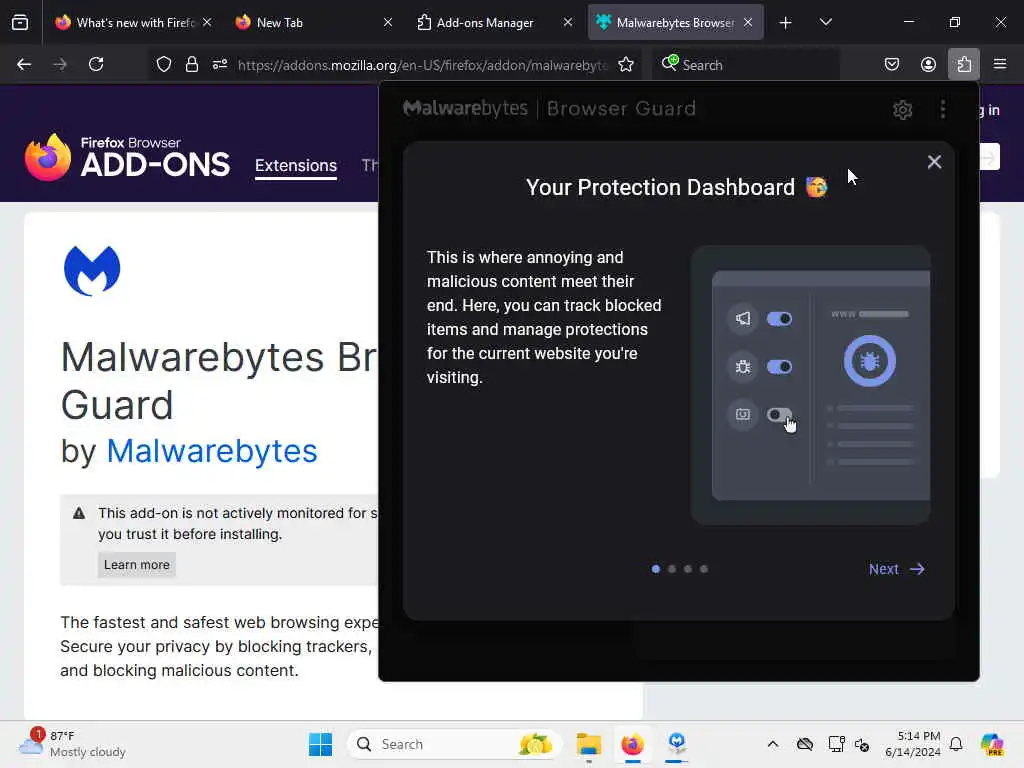The image size is (1024, 768).
Task: Click the Malwarebytes blue M add-on icon
Action: pyautogui.click(x=92, y=270)
